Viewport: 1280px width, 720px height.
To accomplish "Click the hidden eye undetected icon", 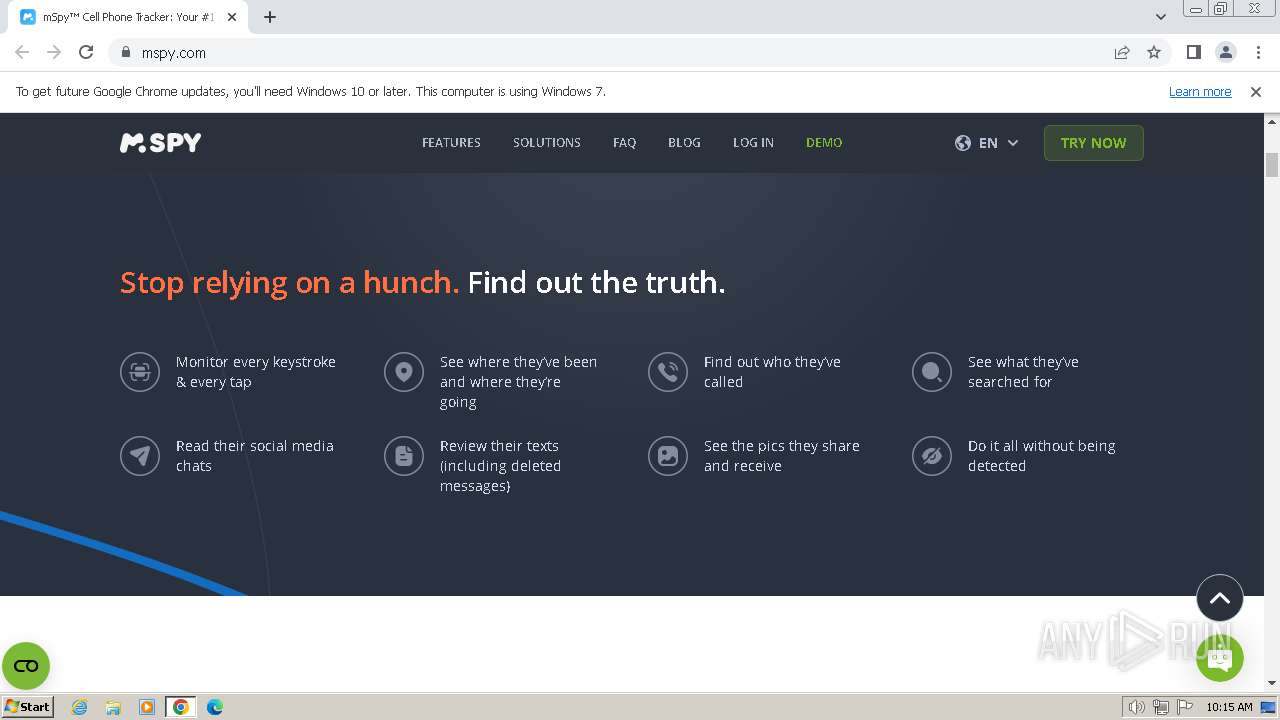I will click(932, 456).
